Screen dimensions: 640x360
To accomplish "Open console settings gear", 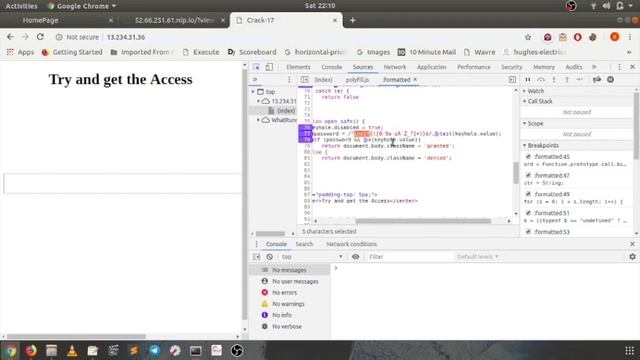I will pyautogui.click(x=632, y=257).
